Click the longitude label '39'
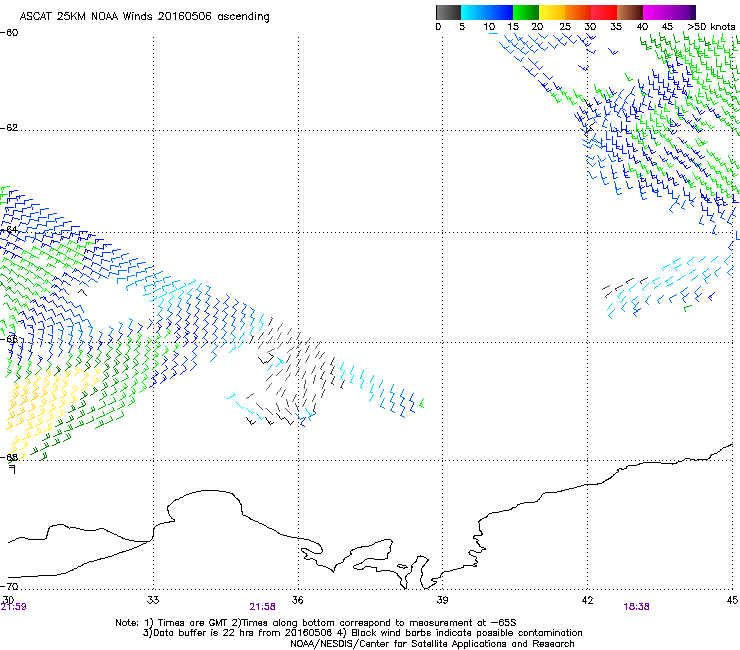The width and height of the screenshot is (740, 650). point(442,600)
